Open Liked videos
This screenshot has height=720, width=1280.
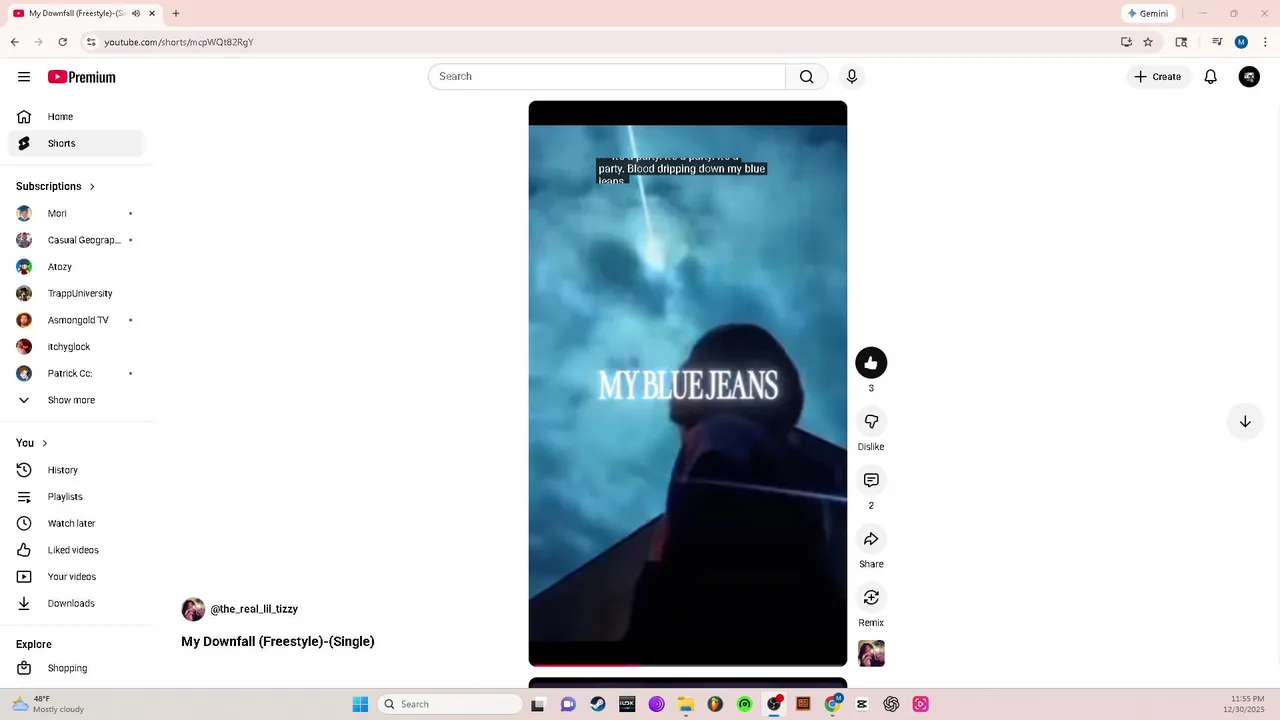[77, 550]
